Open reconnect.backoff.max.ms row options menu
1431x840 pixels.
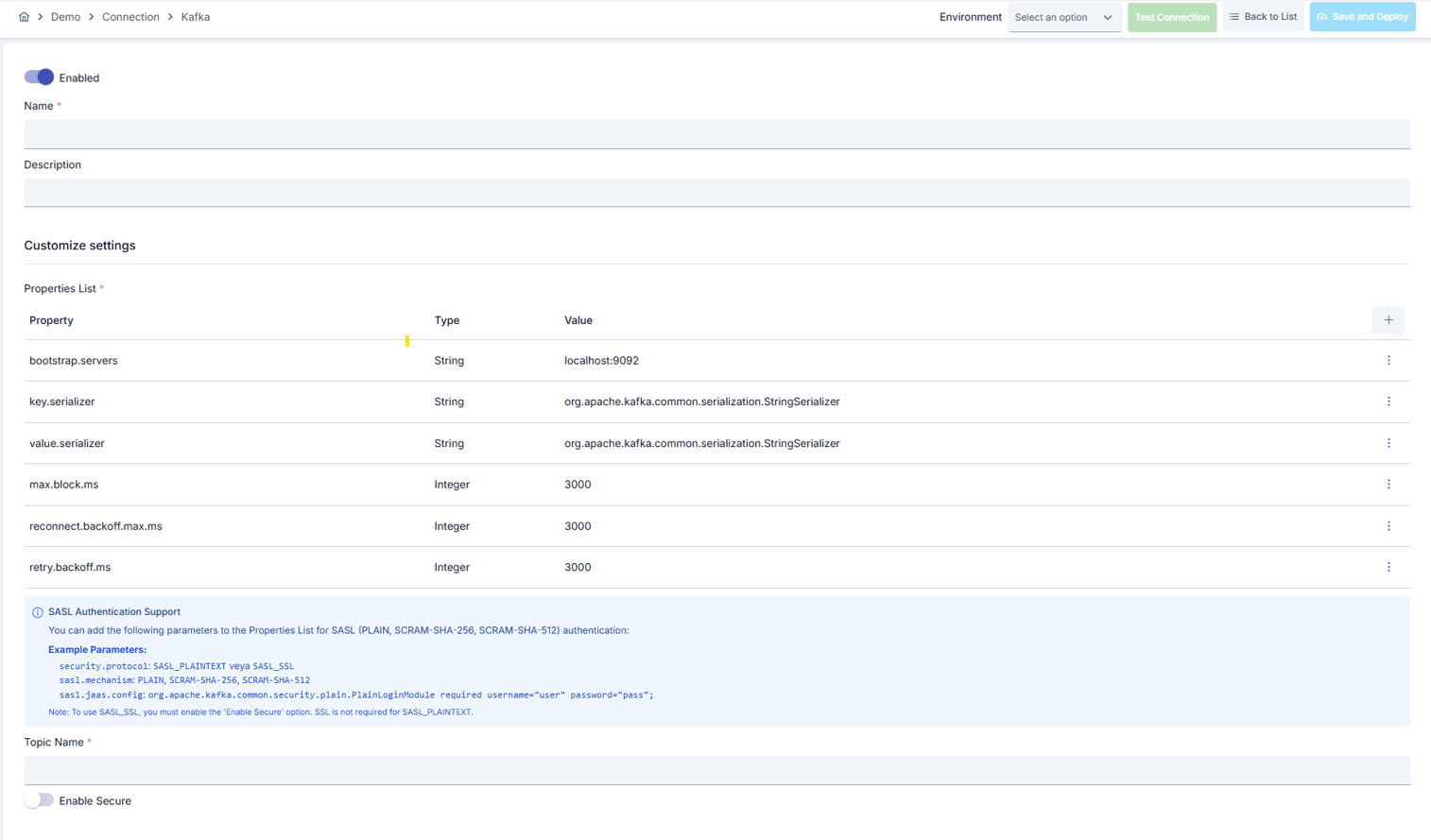pyautogui.click(x=1388, y=526)
